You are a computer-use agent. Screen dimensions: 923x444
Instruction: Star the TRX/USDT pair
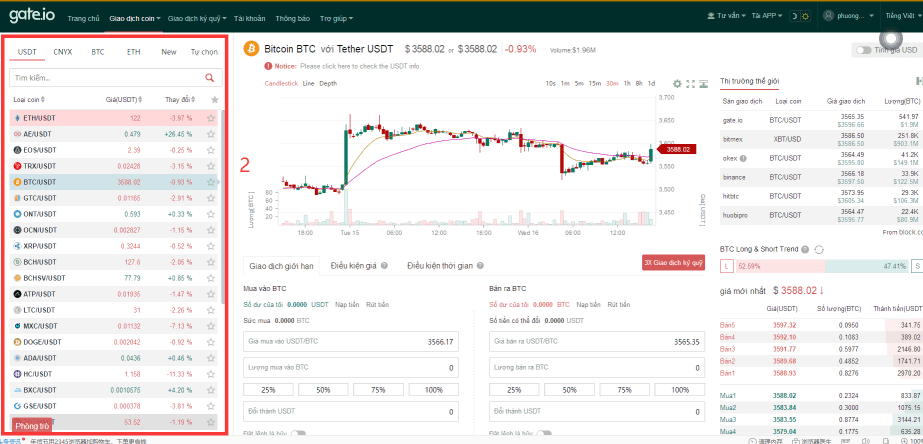click(211, 166)
